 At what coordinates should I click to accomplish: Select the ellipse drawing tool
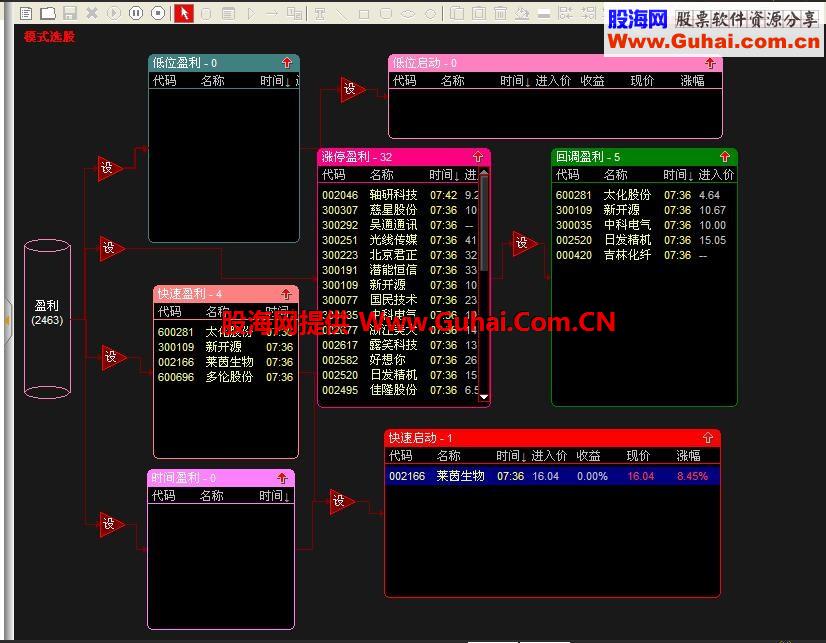click(x=408, y=14)
